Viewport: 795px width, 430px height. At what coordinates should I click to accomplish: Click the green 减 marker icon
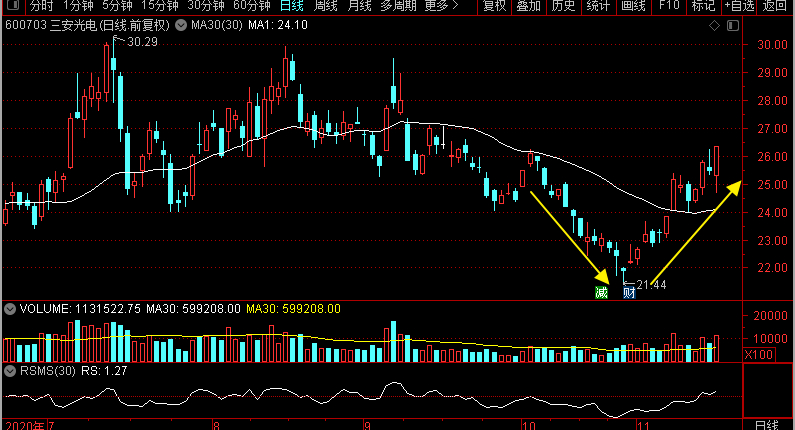(x=601, y=292)
